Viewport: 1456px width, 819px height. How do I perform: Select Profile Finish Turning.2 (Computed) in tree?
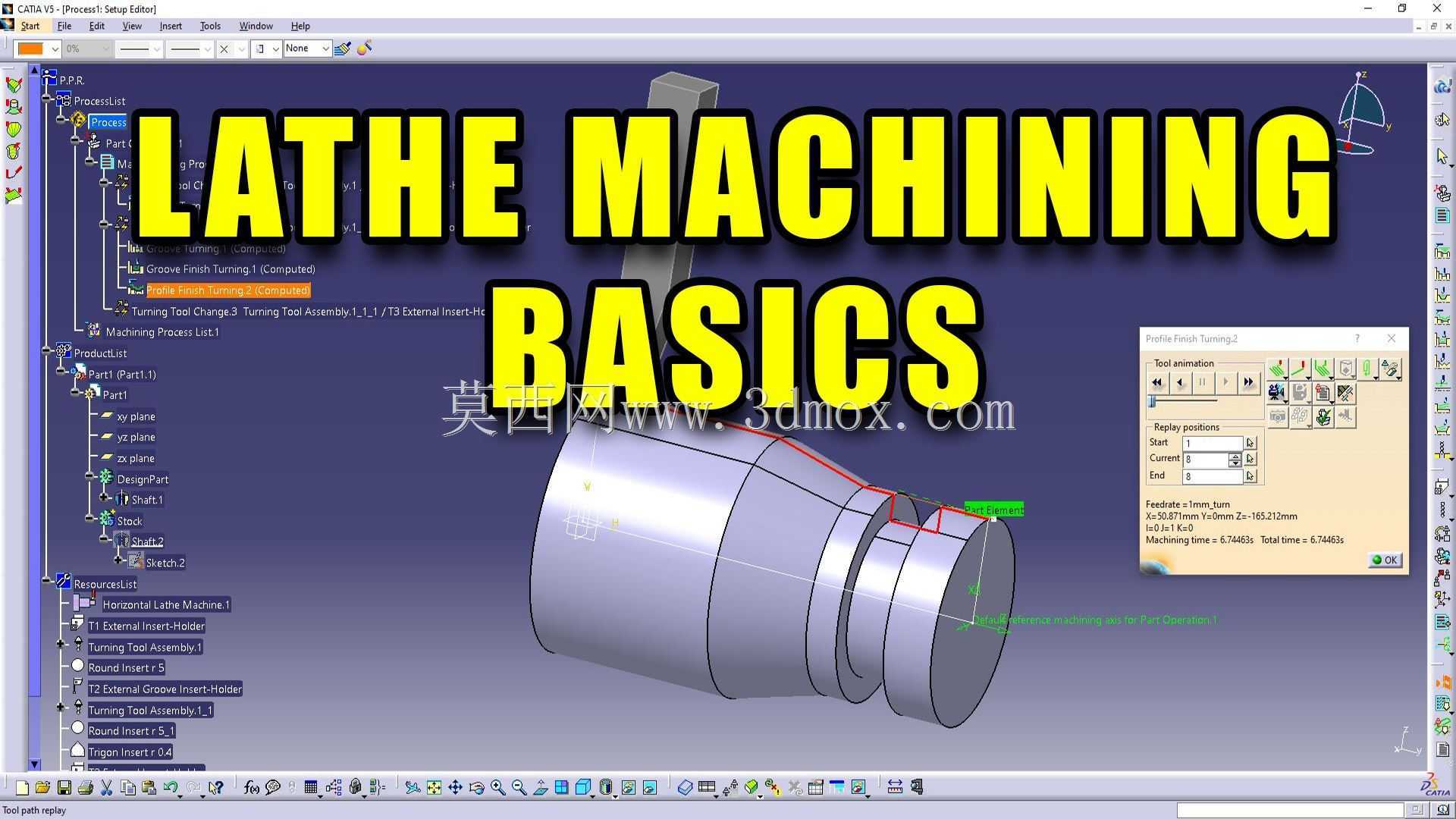coord(228,290)
